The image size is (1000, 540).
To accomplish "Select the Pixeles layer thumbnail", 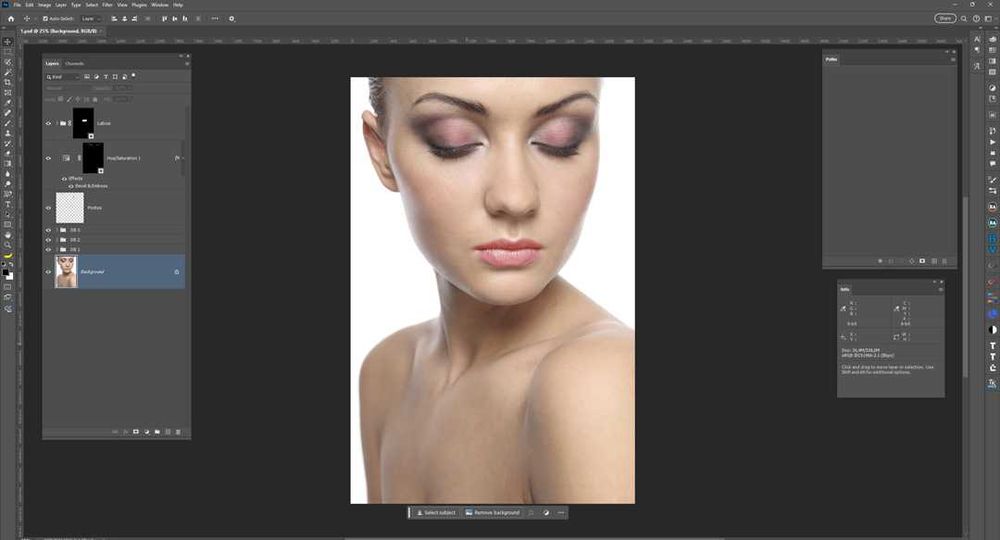I will tap(70, 208).
